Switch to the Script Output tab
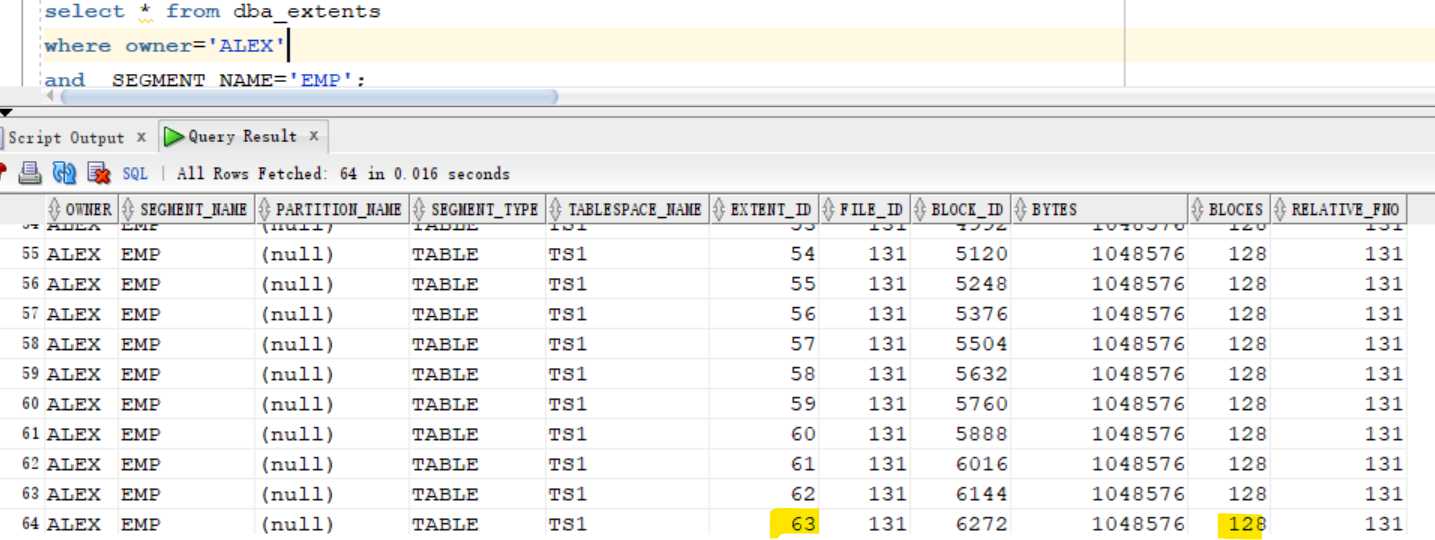The image size is (1435, 540). click(67, 137)
